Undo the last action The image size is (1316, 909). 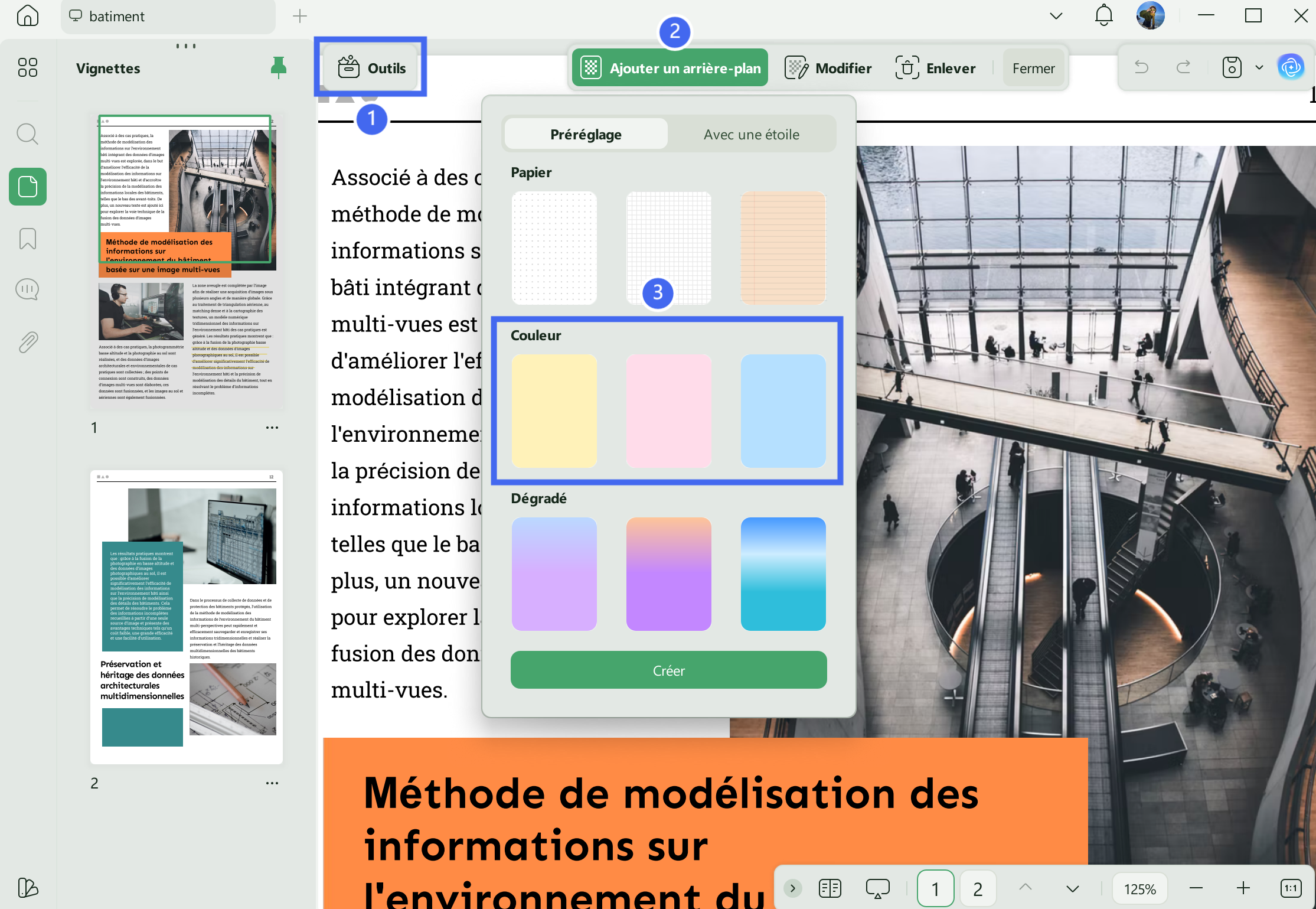(1141, 67)
